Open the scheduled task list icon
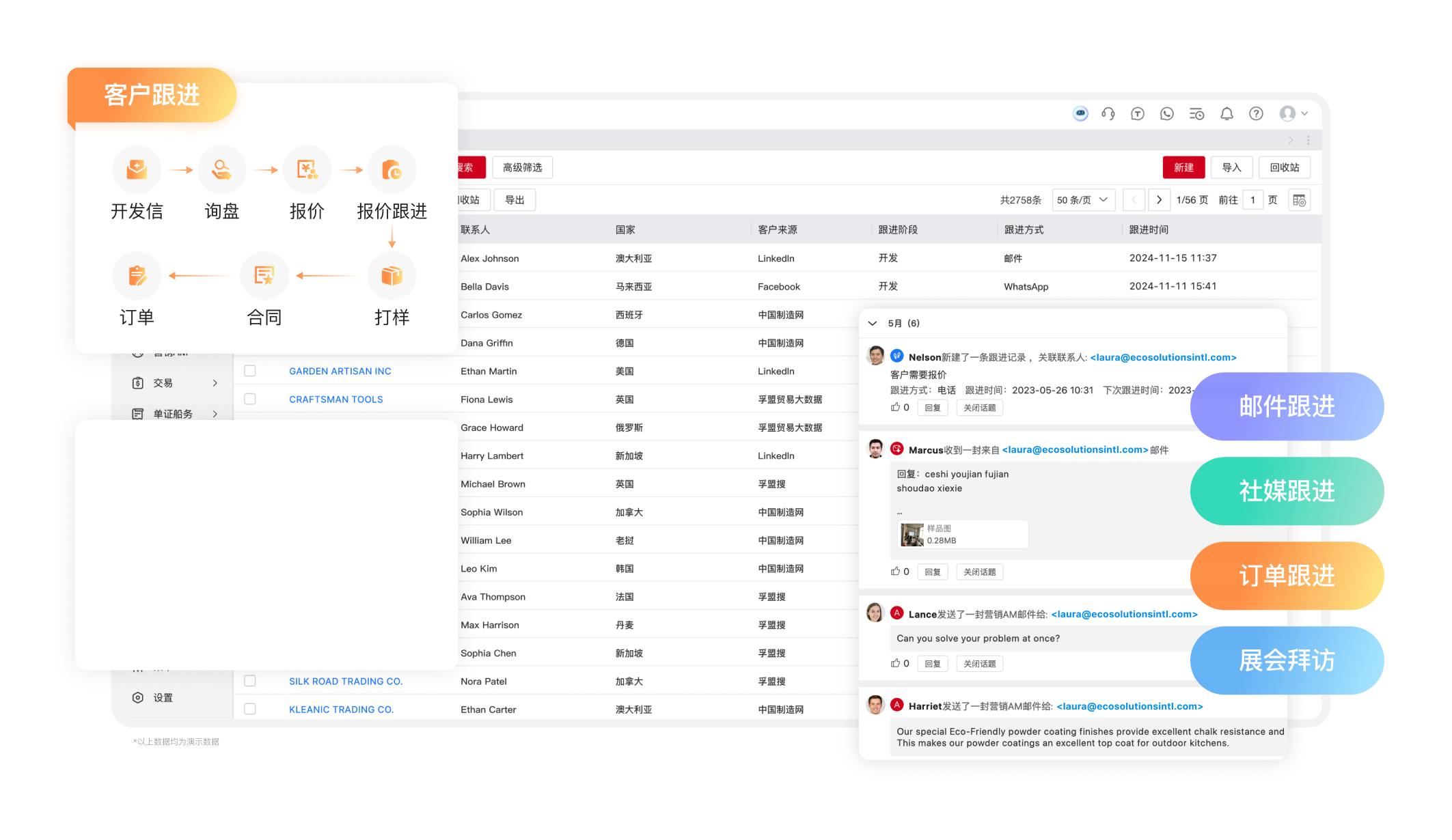The width and height of the screenshot is (1452, 840). 1196,113
